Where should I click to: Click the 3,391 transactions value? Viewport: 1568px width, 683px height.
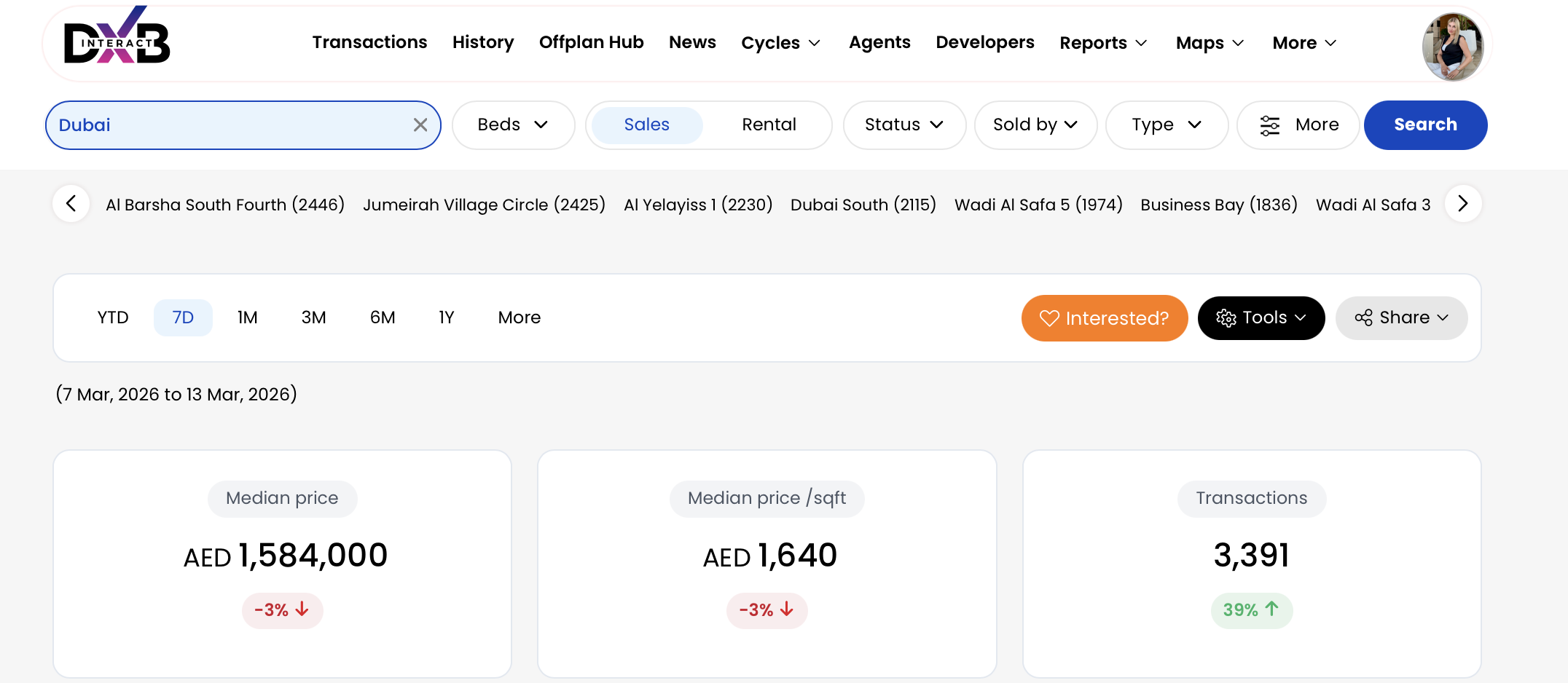[1251, 556]
